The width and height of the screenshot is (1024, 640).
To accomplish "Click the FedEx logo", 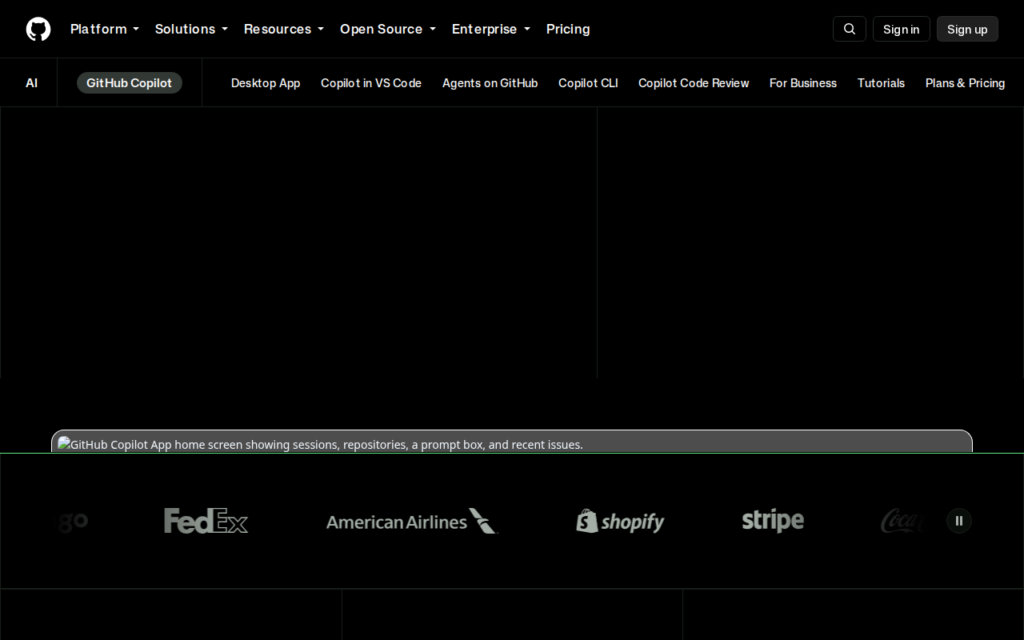I will (x=206, y=520).
